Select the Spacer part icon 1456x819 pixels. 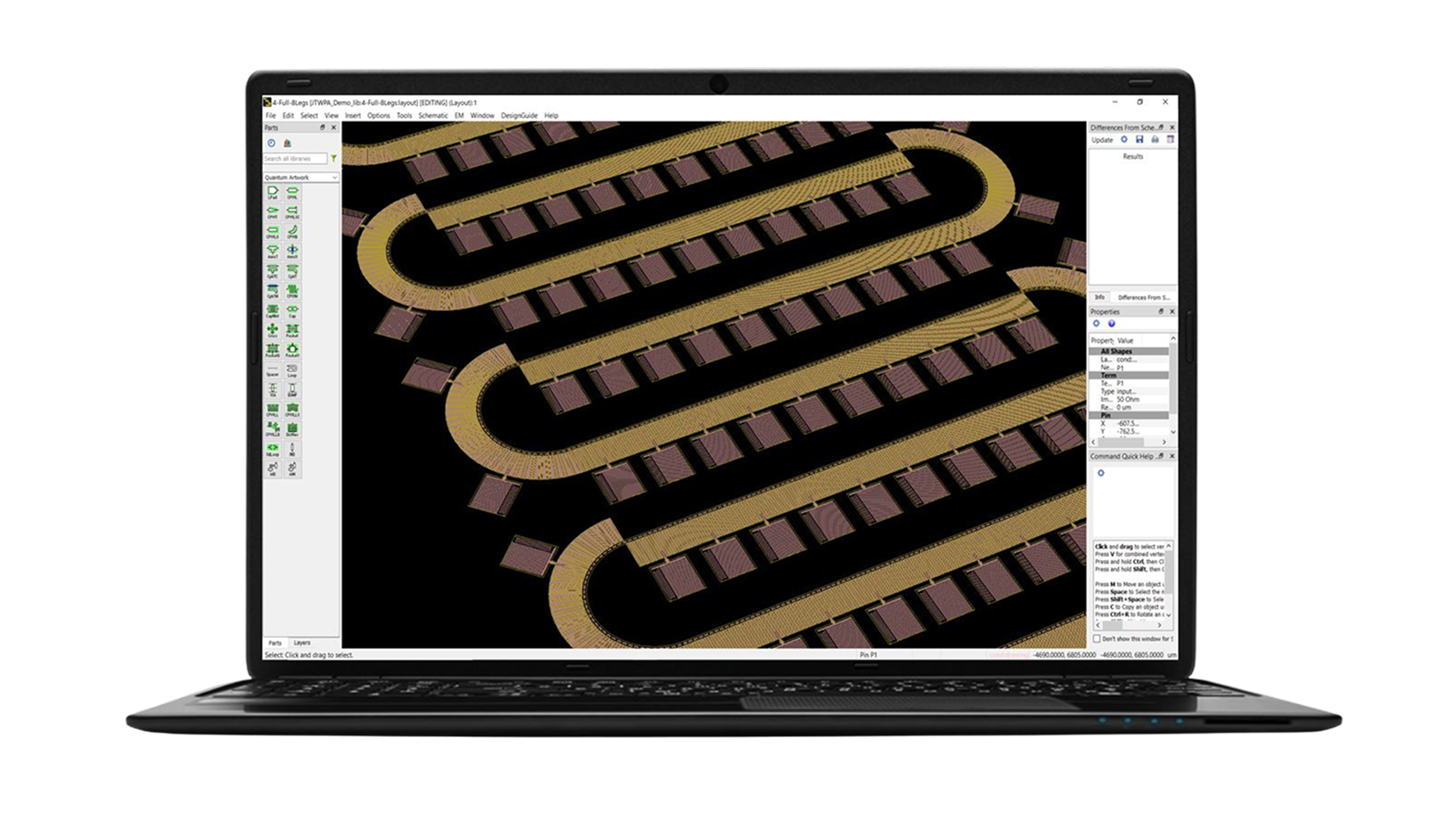(x=272, y=369)
